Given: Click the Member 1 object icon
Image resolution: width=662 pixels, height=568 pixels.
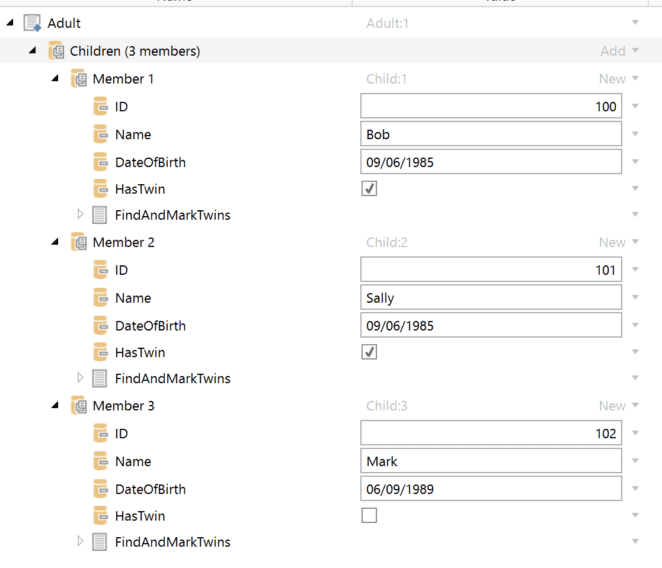Looking at the screenshot, I should coord(79,79).
